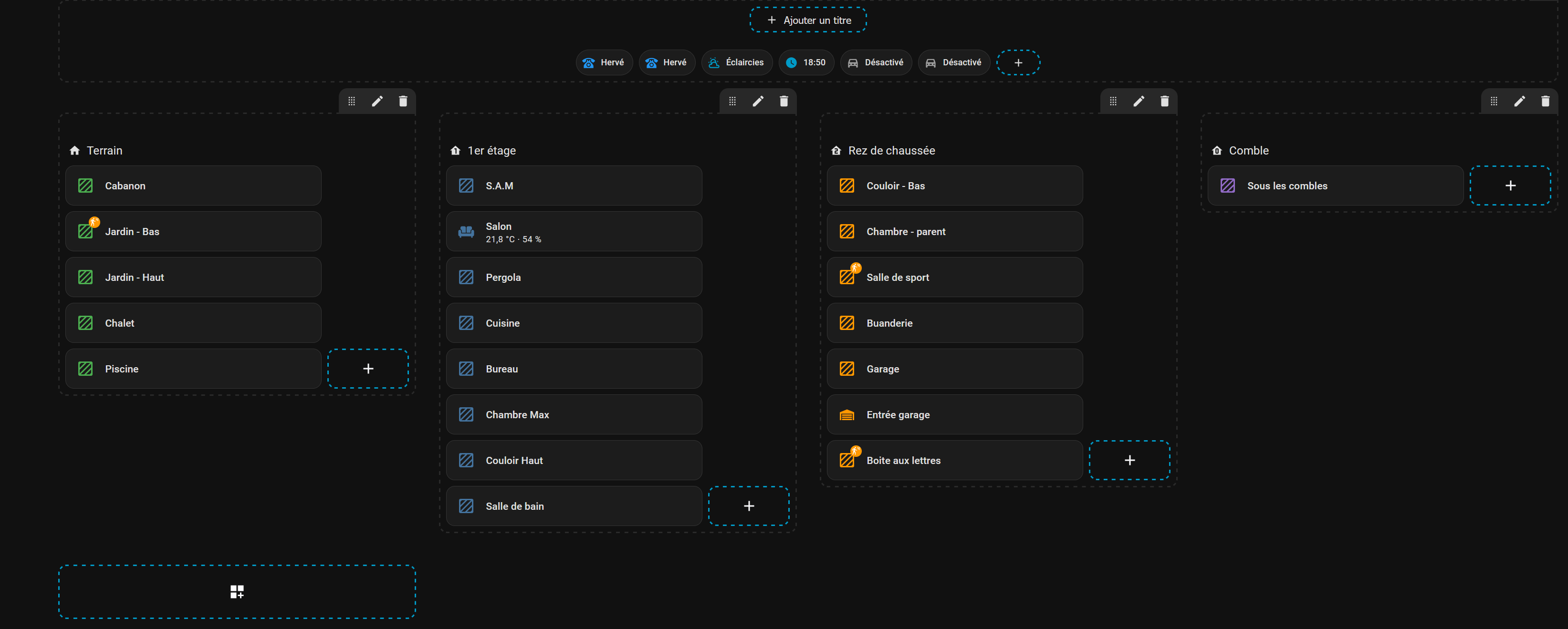Click the Entrée garage door icon
The width and height of the screenshot is (1568, 629).
[x=847, y=415]
